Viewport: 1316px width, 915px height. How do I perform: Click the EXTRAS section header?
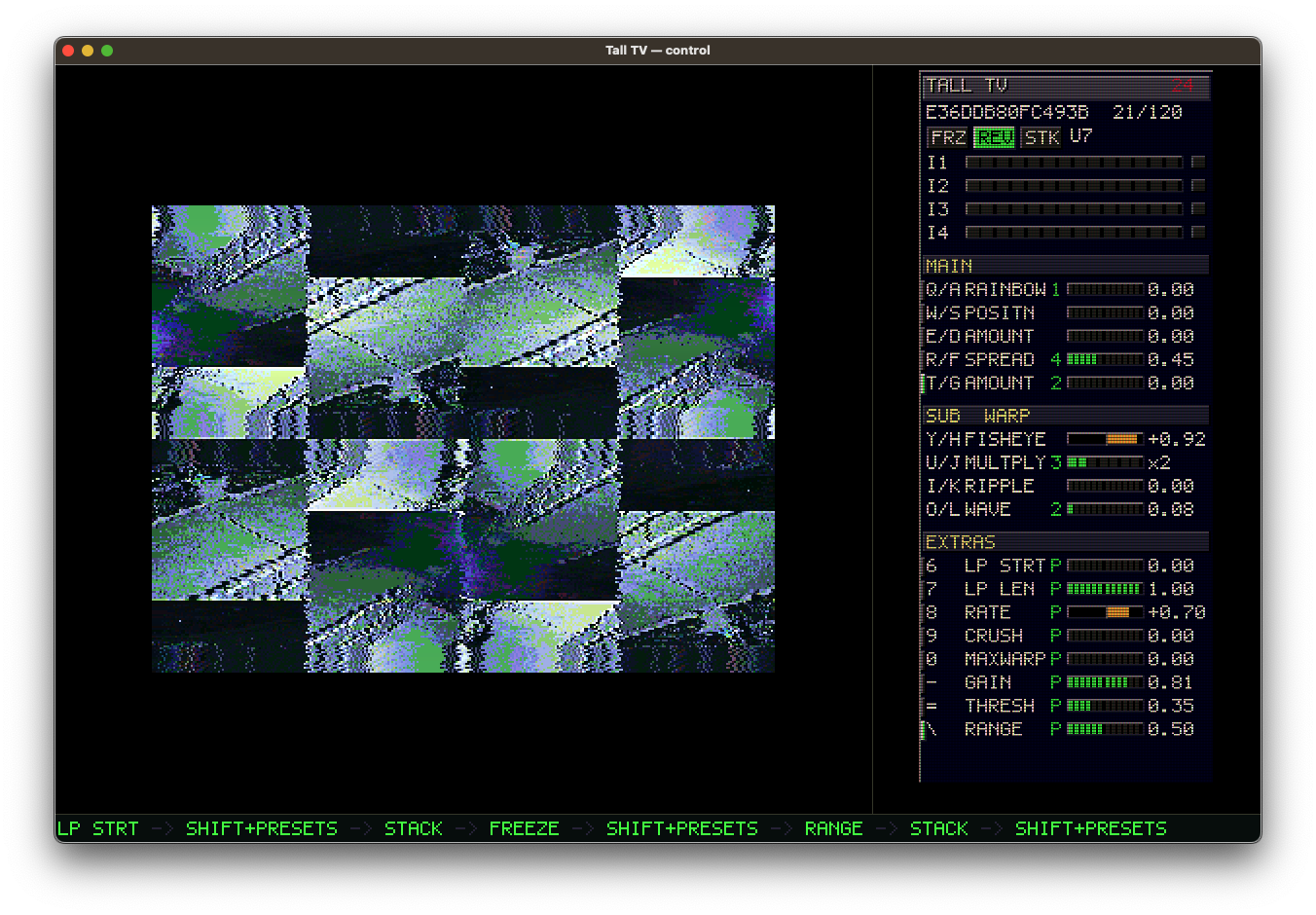click(x=1065, y=542)
